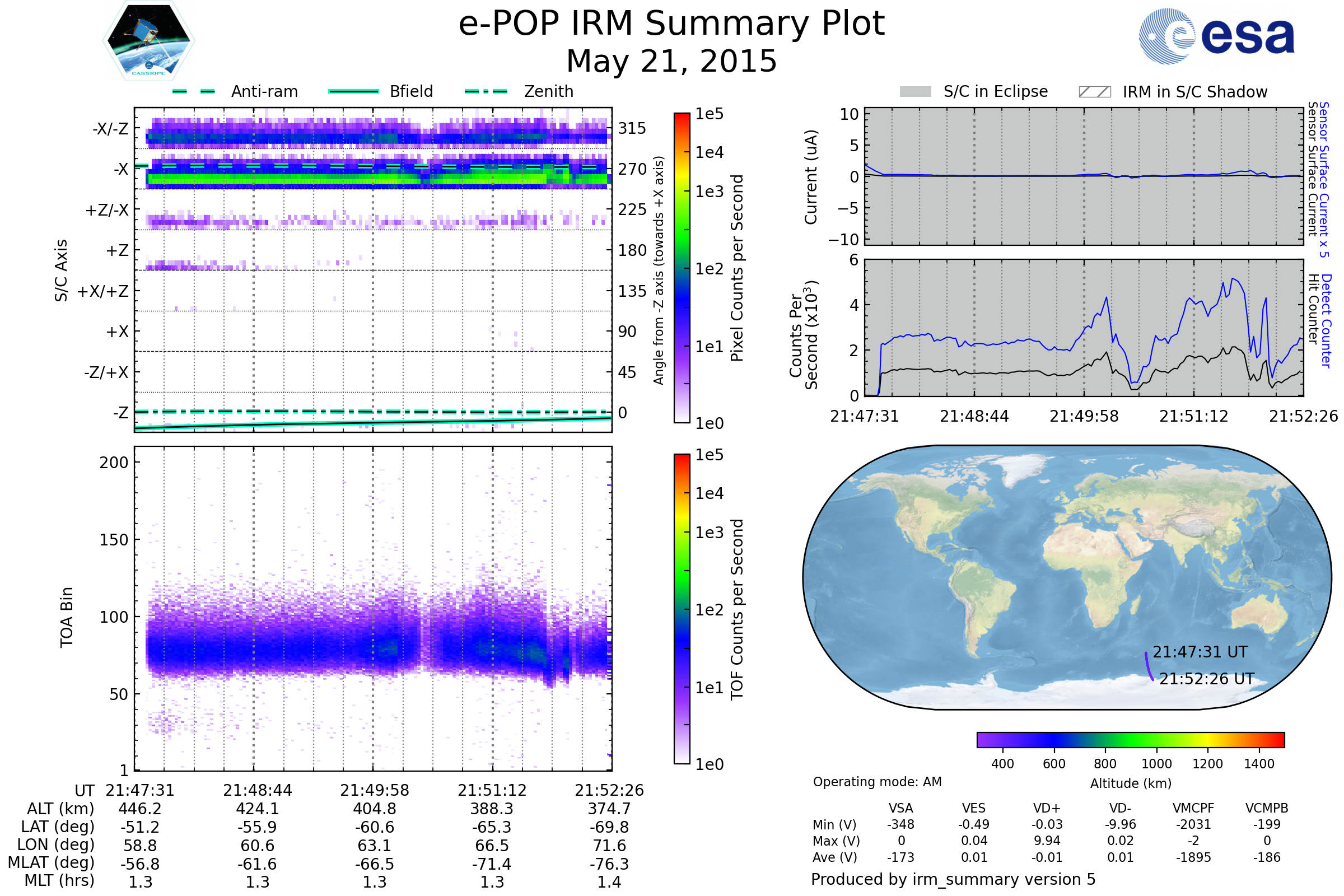Click the Altitude (km) horizontal colorbar

1130,739
